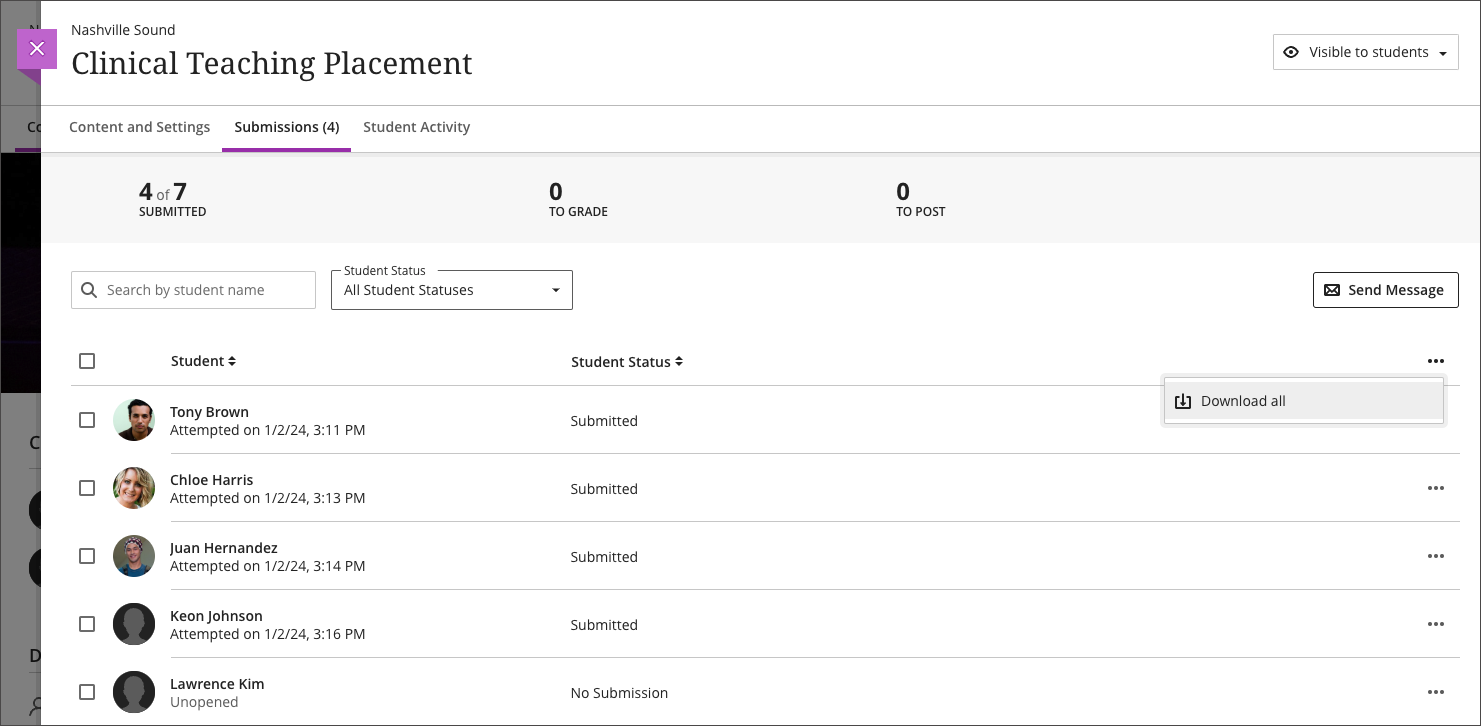The image size is (1481, 726).
Task: Check Tony Brown's selection checkbox
Action: [87, 420]
